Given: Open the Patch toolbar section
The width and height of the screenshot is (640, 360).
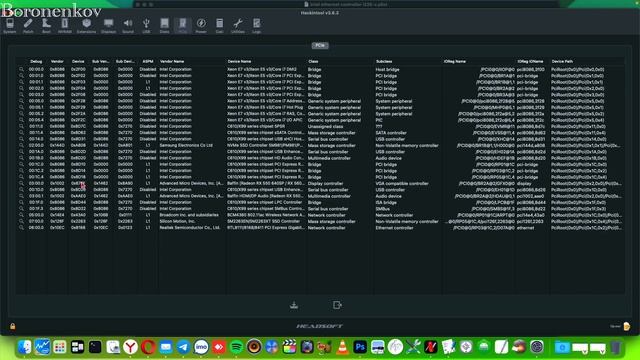Looking at the screenshot, I should click(28, 25).
